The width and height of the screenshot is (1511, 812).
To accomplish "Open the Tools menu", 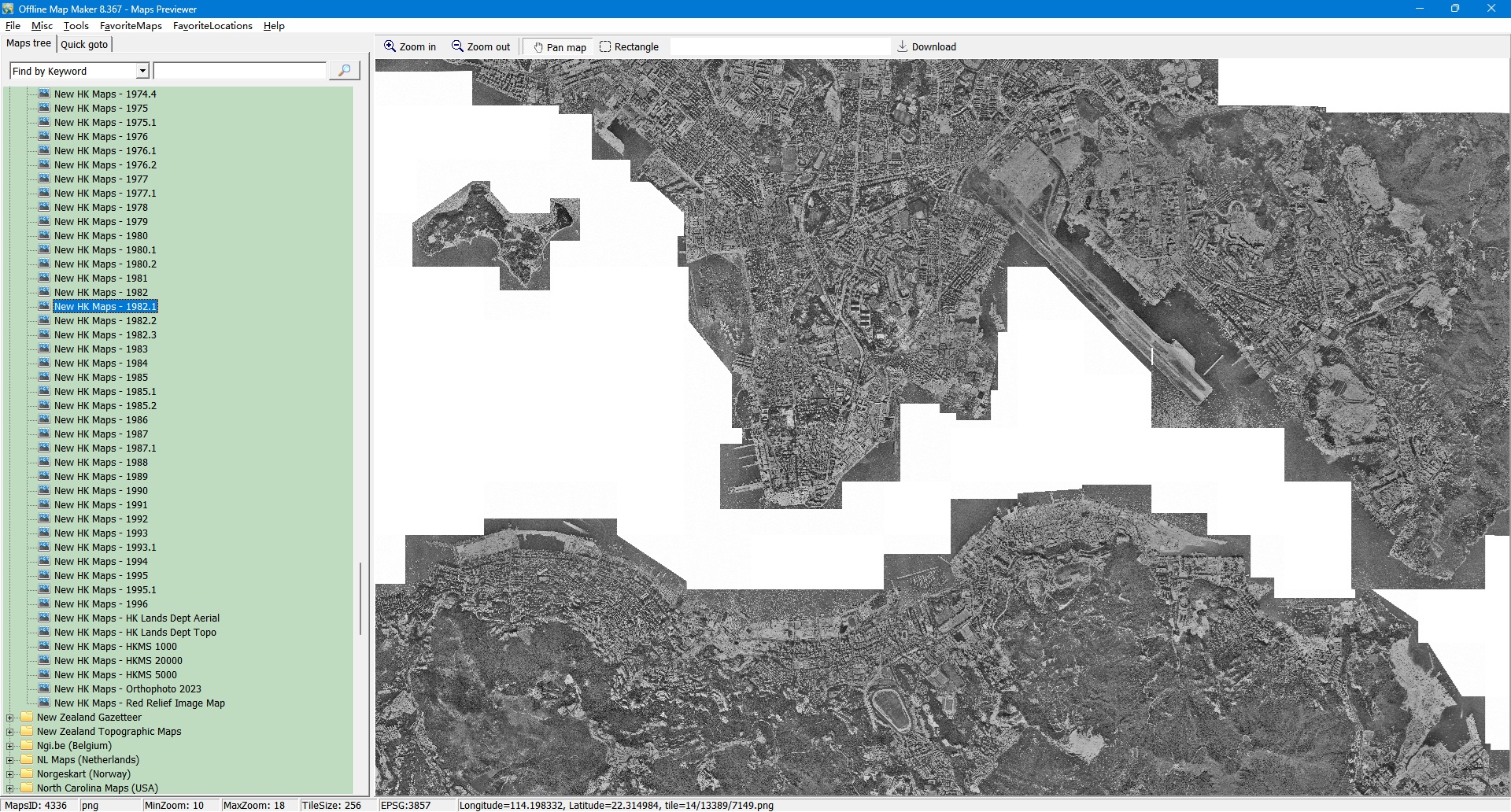I will click(76, 26).
